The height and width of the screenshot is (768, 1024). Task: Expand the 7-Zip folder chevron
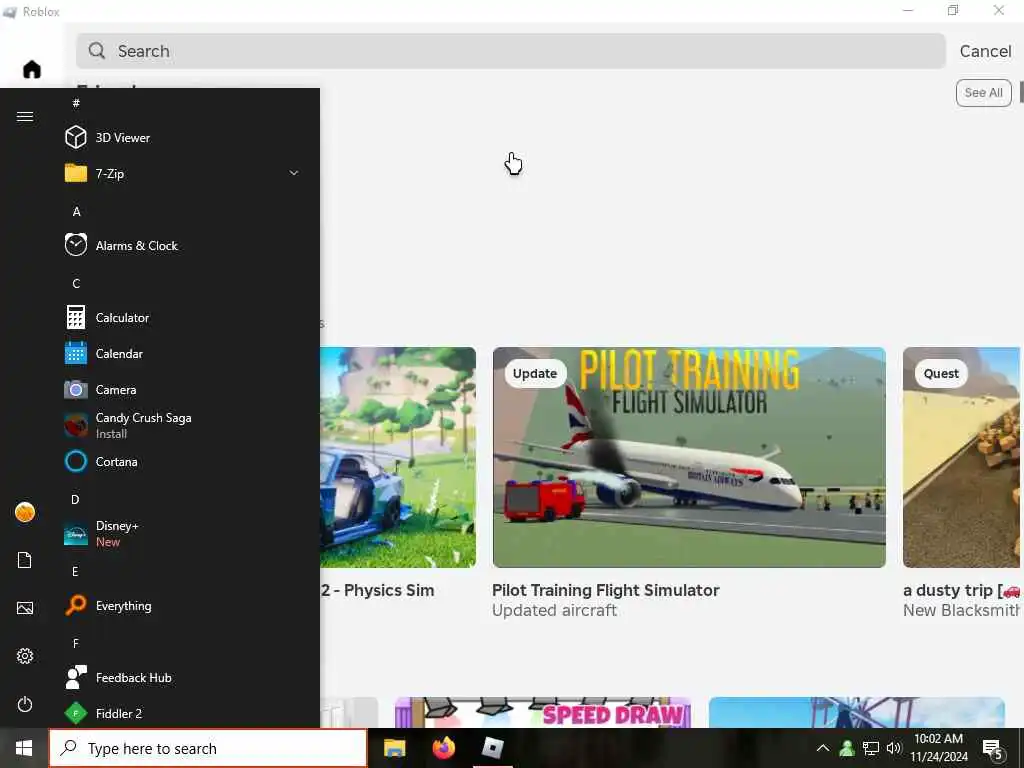click(x=294, y=173)
